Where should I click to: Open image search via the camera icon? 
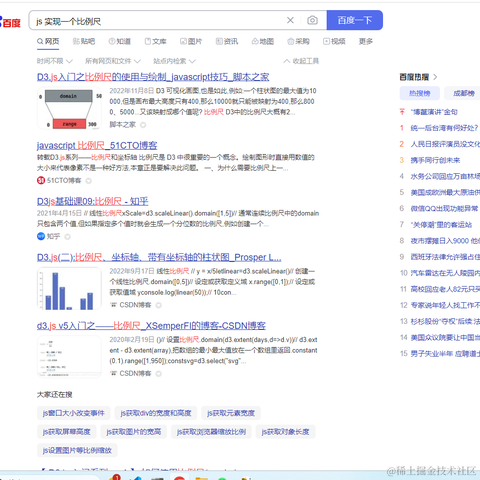(x=312, y=20)
